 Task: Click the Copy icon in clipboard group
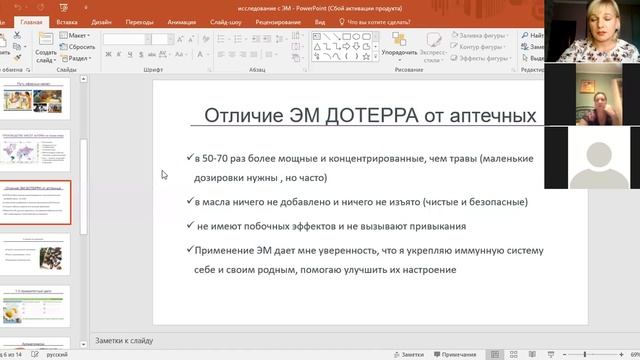[17, 47]
